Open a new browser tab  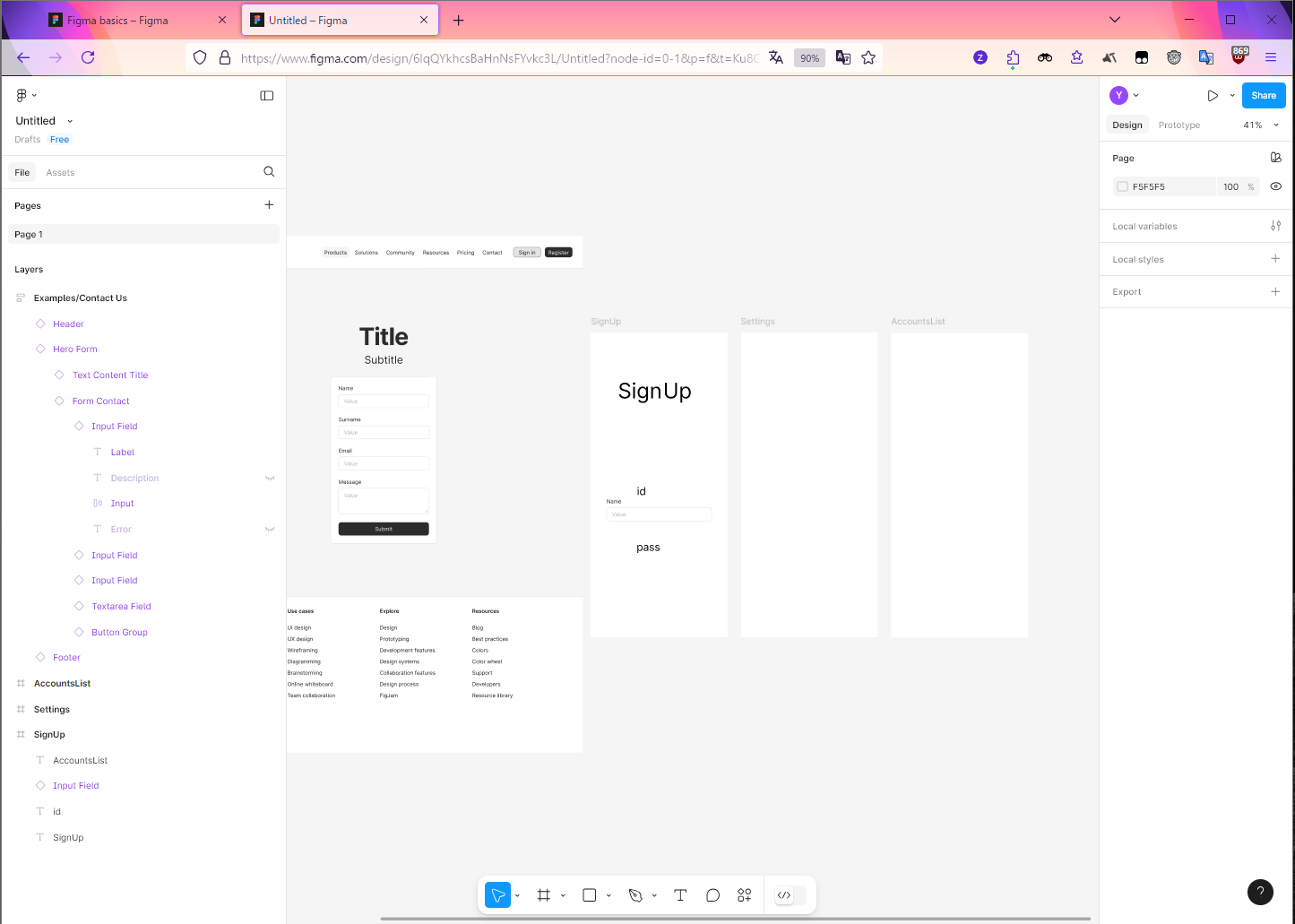459,20
